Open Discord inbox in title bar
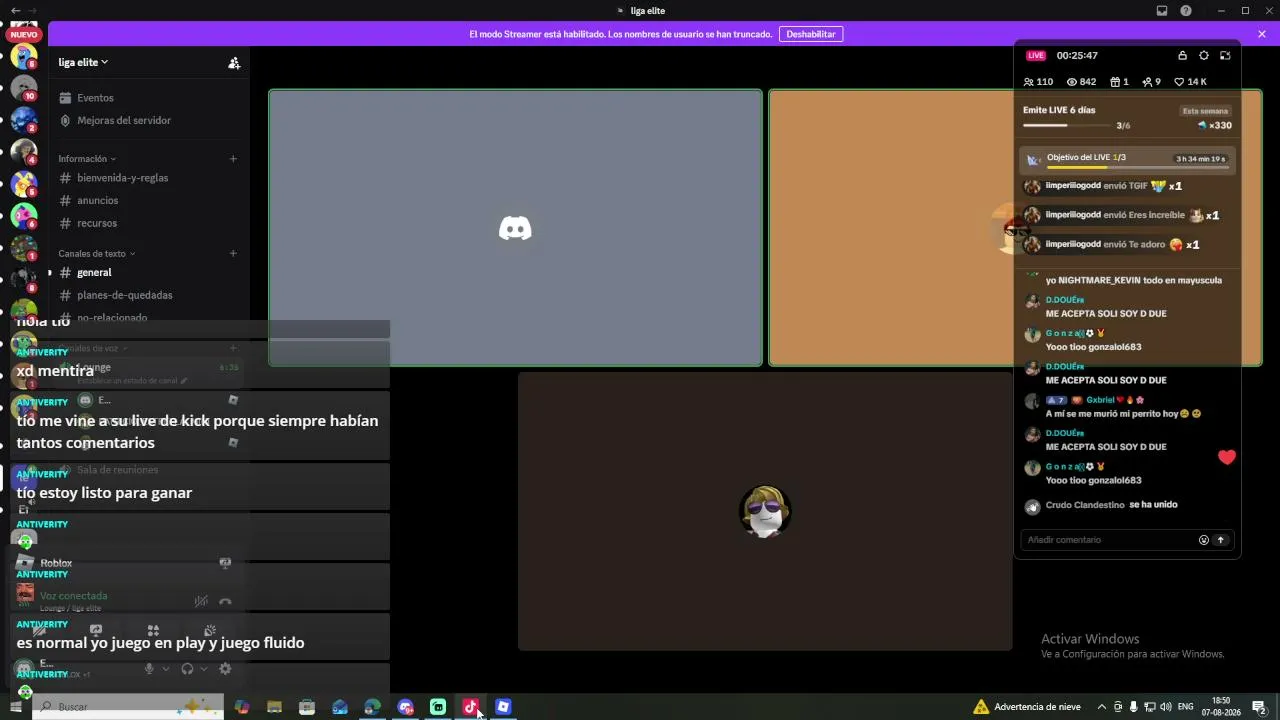 coord(1162,11)
